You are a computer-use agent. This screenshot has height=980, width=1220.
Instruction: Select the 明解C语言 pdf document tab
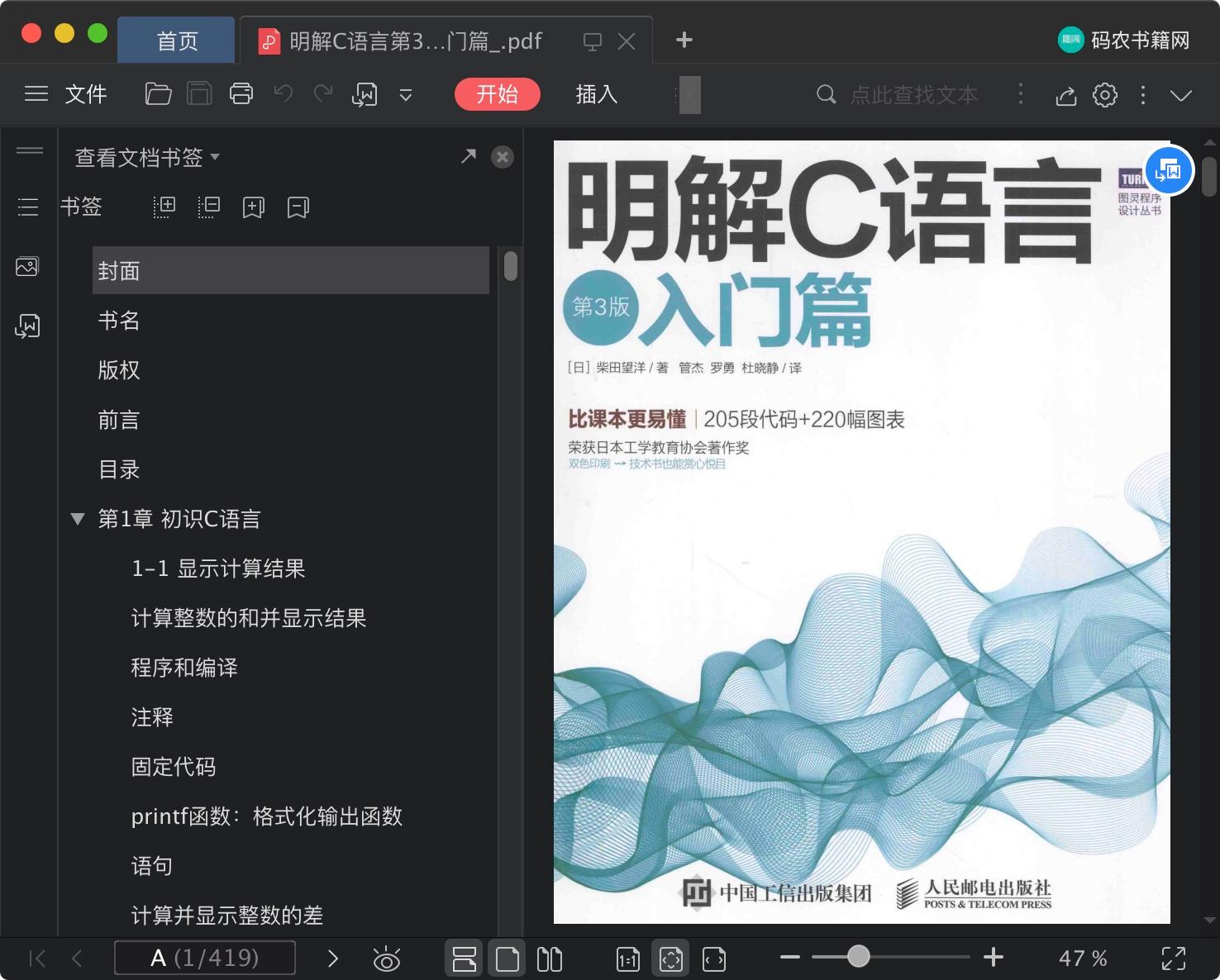415,41
